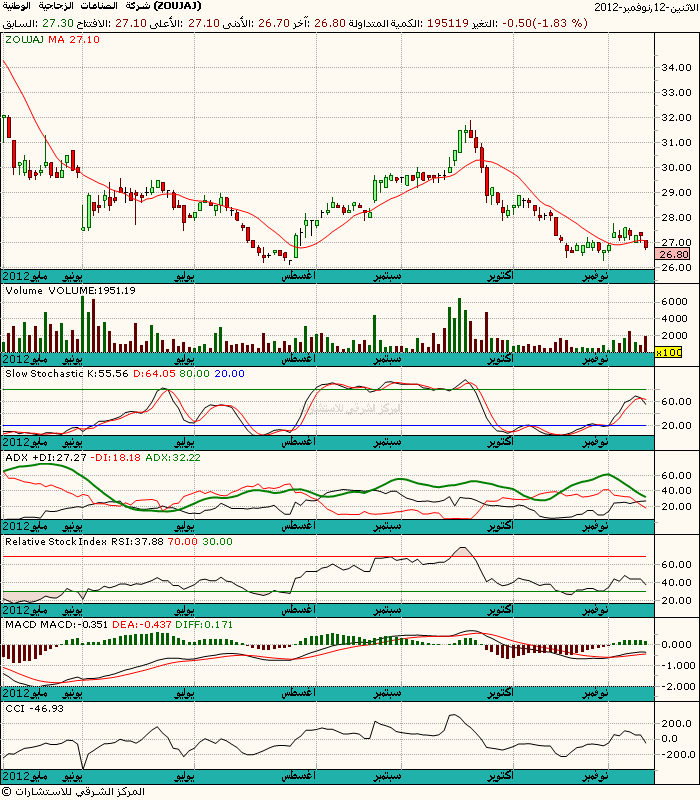This screenshot has width=700, height=800.
Task: Select the الأدنى low value 26.70
Action: coord(274,23)
